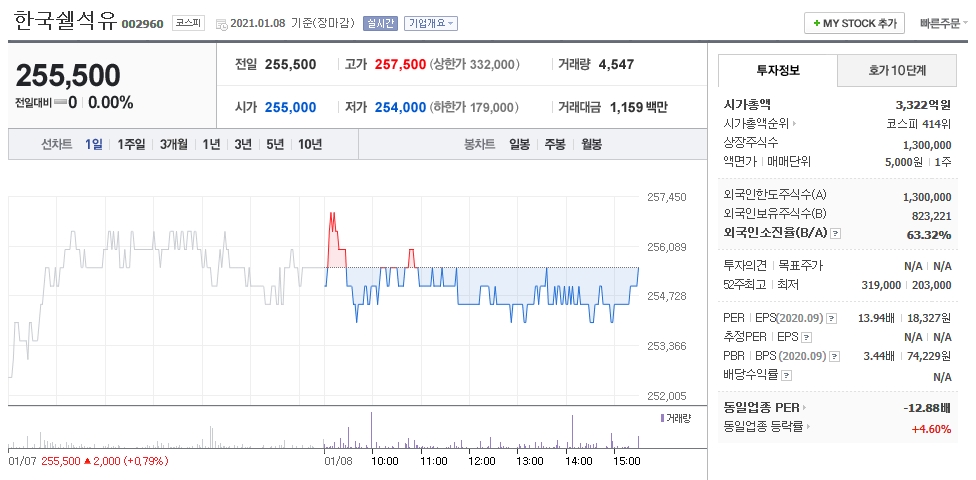Click the 257,450 price axis label
976x480 pixels.
coord(667,197)
